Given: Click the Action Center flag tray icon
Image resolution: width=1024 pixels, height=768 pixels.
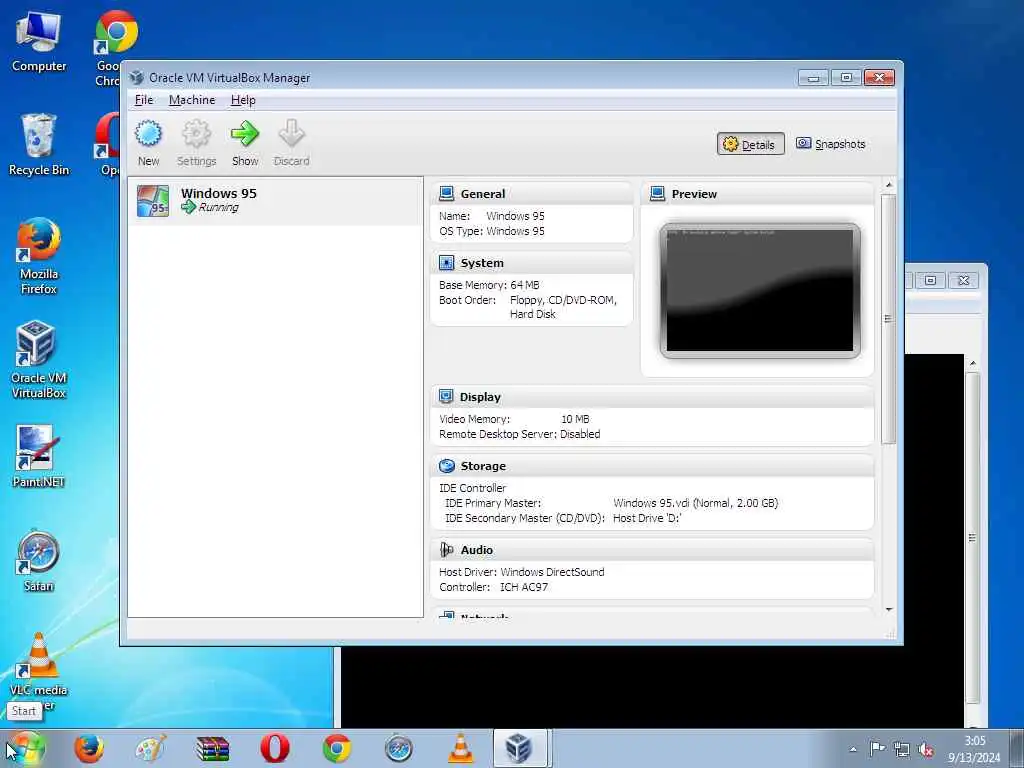Looking at the screenshot, I should tap(876, 749).
